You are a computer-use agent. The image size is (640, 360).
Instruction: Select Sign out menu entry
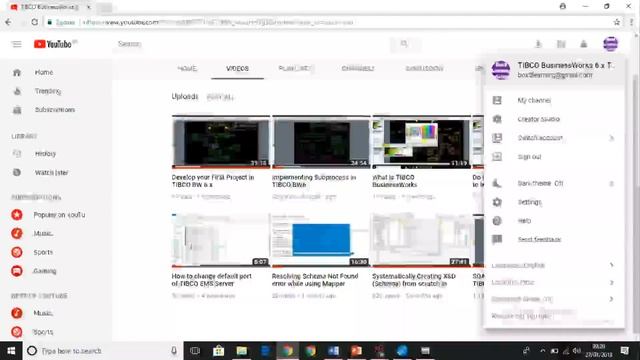point(554,157)
